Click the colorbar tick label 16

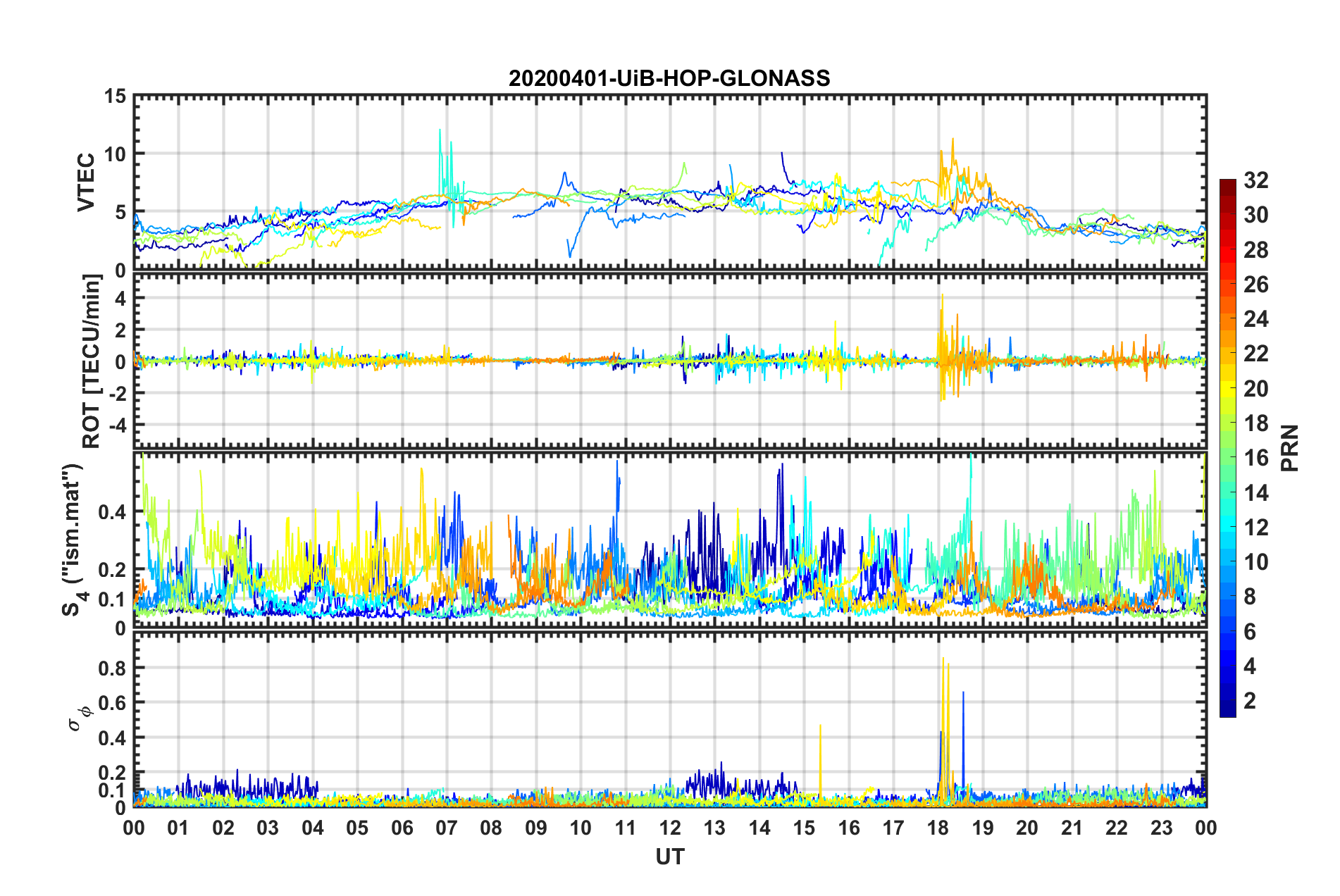tap(1255, 458)
